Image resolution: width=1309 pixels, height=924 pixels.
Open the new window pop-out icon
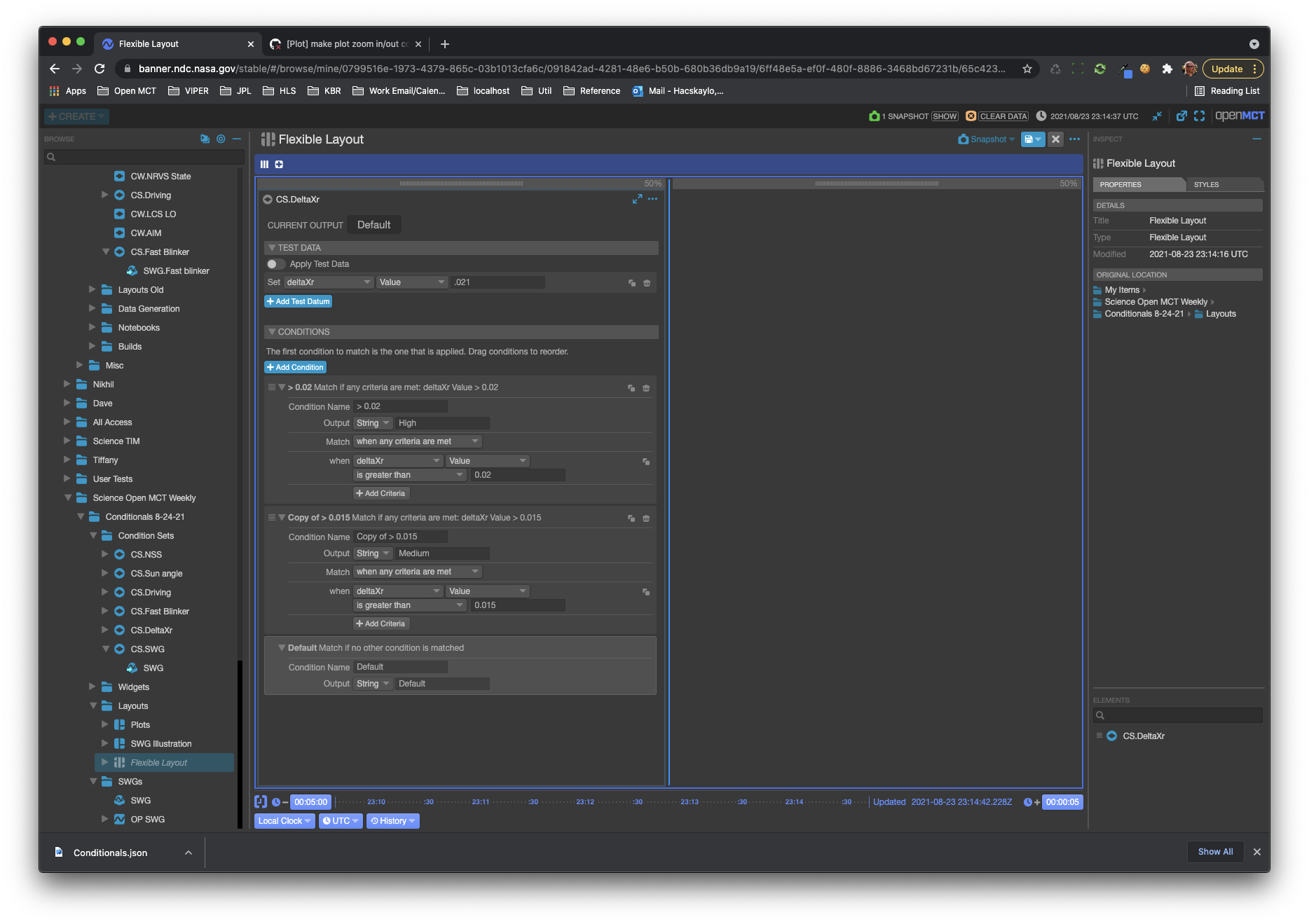click(1182, 116)
